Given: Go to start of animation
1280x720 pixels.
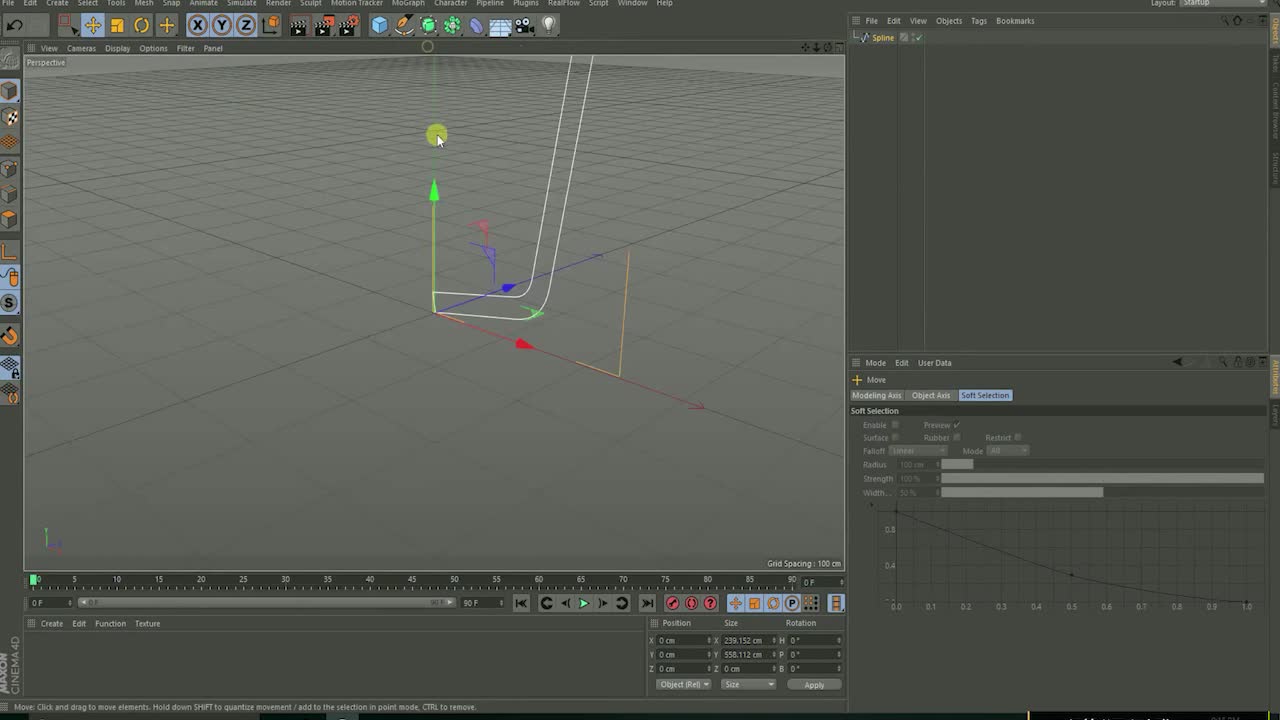Looking at the screenshot, I should point(521,603).
